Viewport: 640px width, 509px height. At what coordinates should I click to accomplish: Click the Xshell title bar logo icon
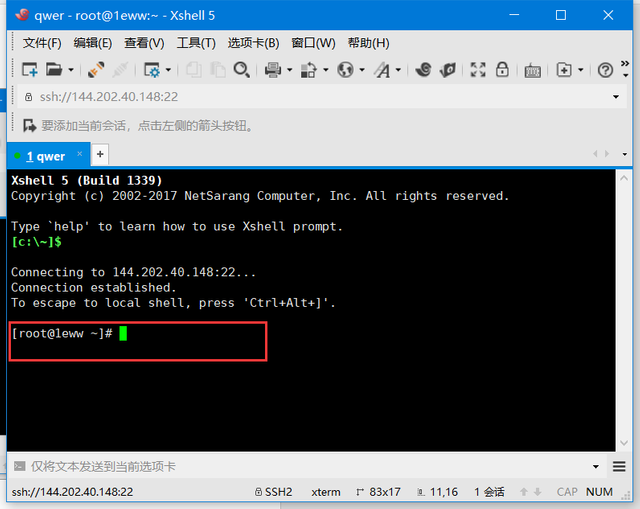(22, 15)
